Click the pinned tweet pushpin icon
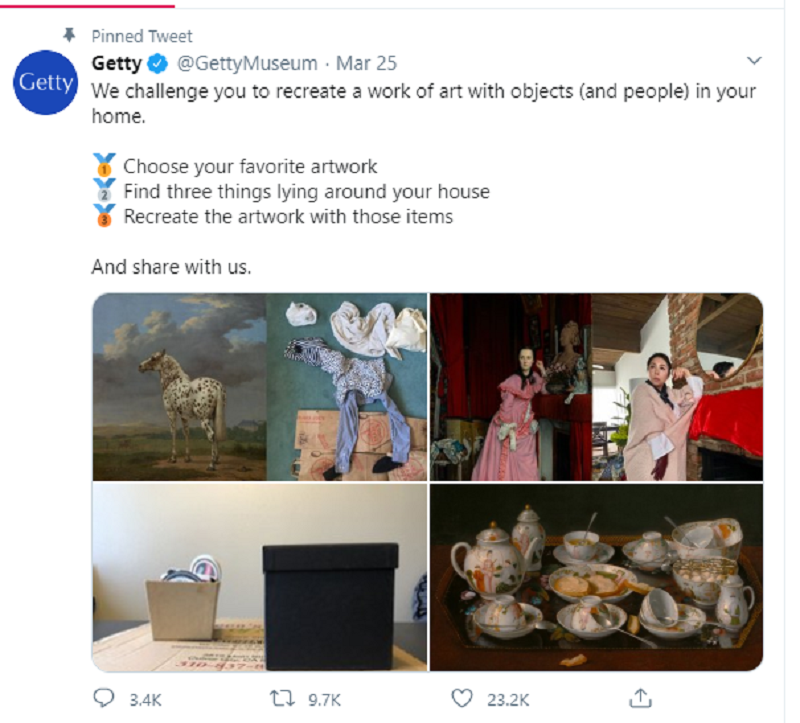This screenshot has width=800, height=723. 69,35
